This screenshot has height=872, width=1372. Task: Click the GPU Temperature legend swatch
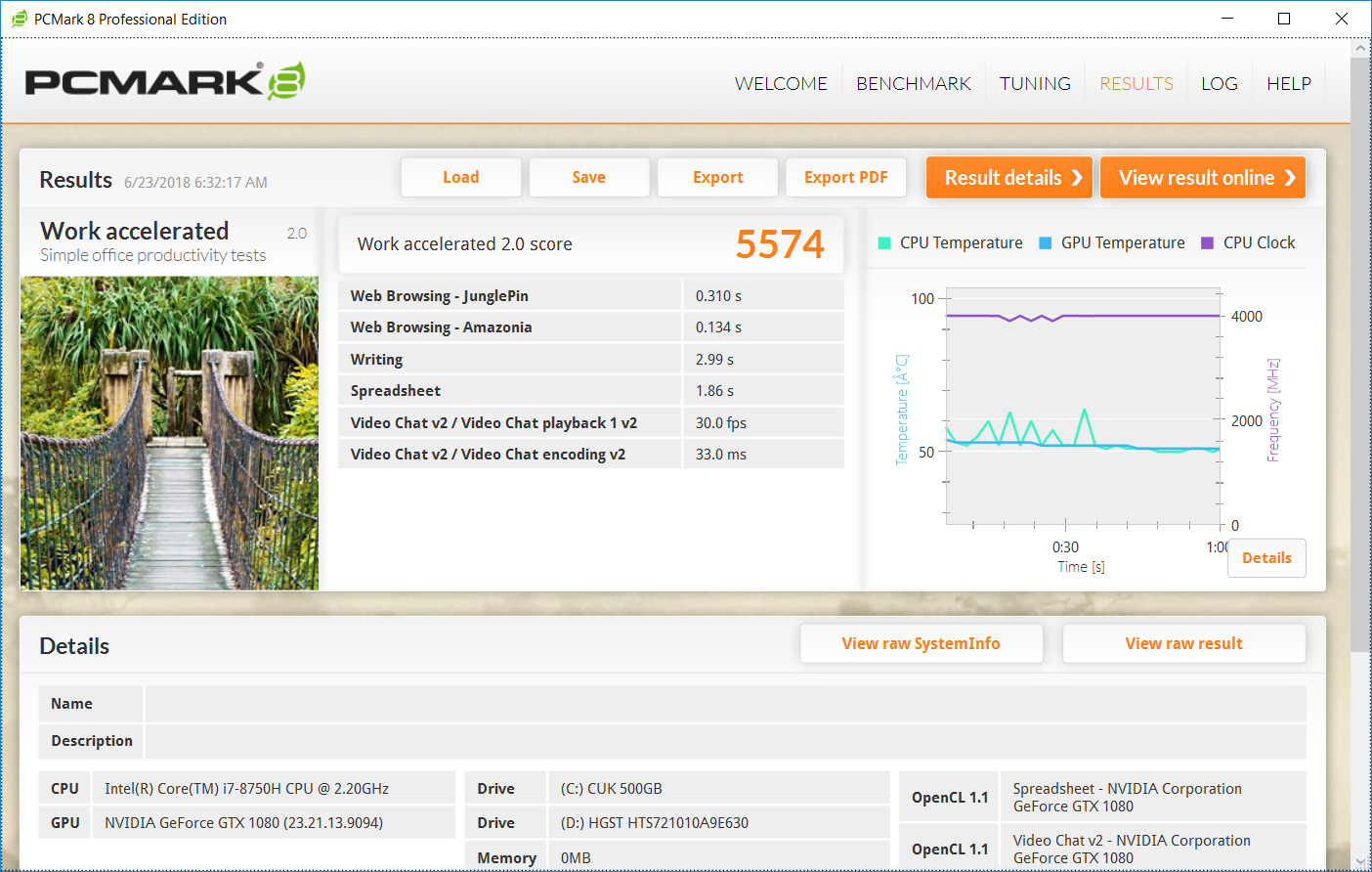click(x=1046, y=243)
